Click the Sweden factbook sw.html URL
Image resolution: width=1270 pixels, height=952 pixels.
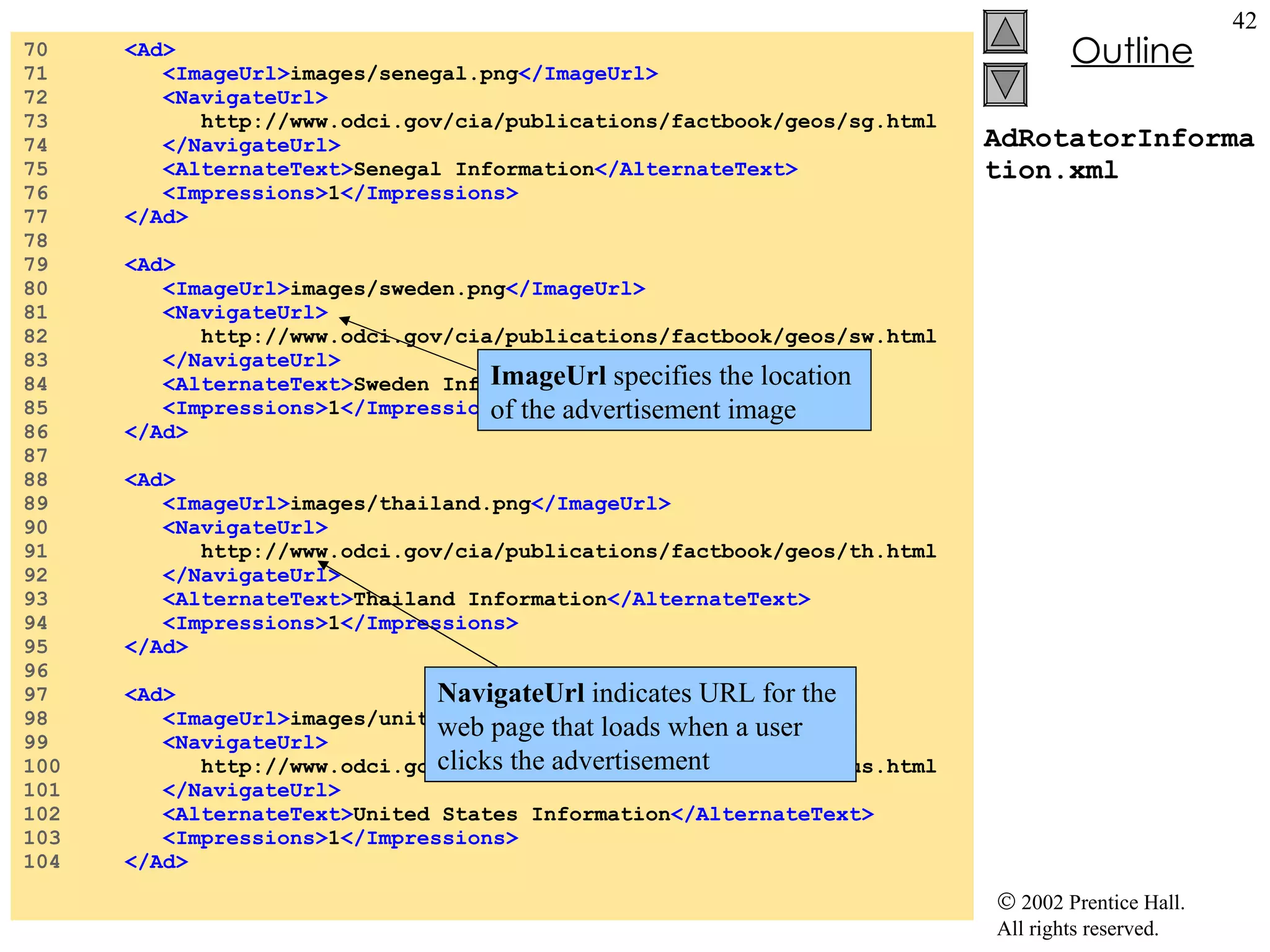click(567, 337)
